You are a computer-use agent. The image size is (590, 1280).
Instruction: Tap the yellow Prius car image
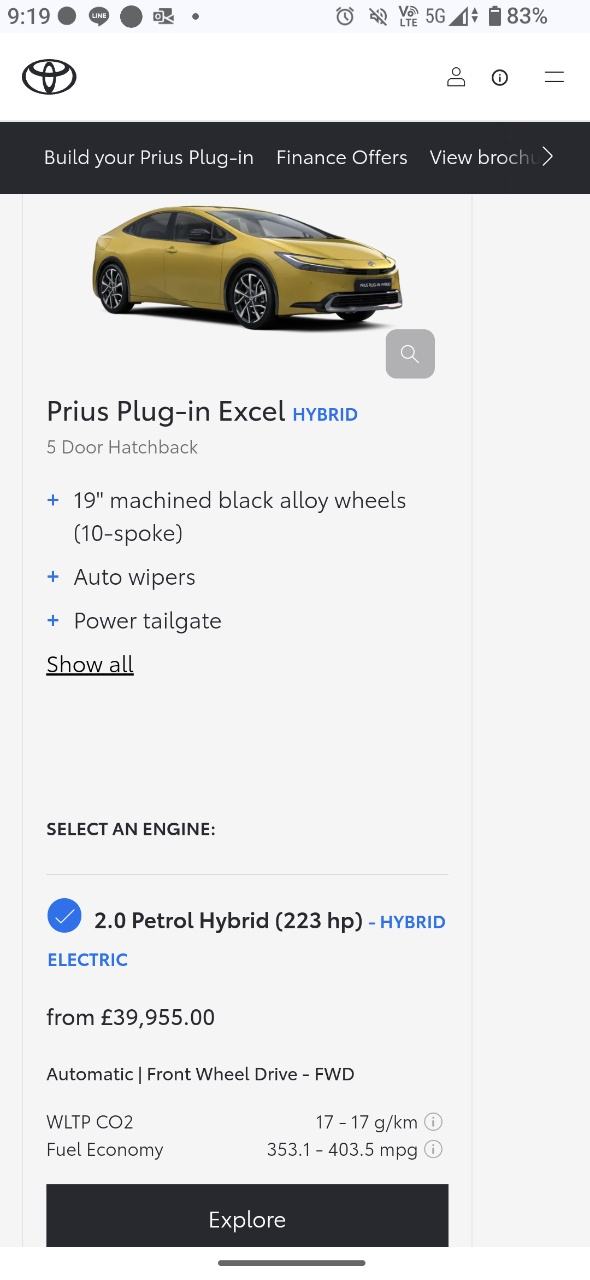pos(247,267)
